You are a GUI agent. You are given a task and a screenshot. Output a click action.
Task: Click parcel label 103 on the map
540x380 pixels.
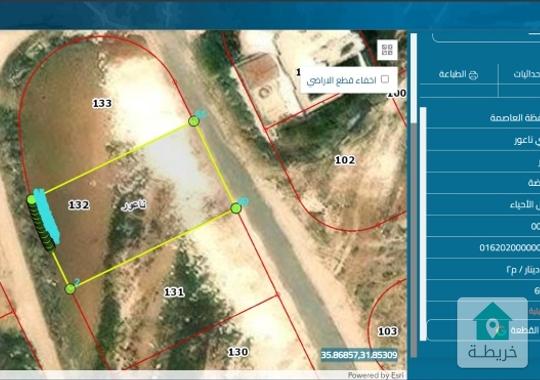[x=388, y=331]
